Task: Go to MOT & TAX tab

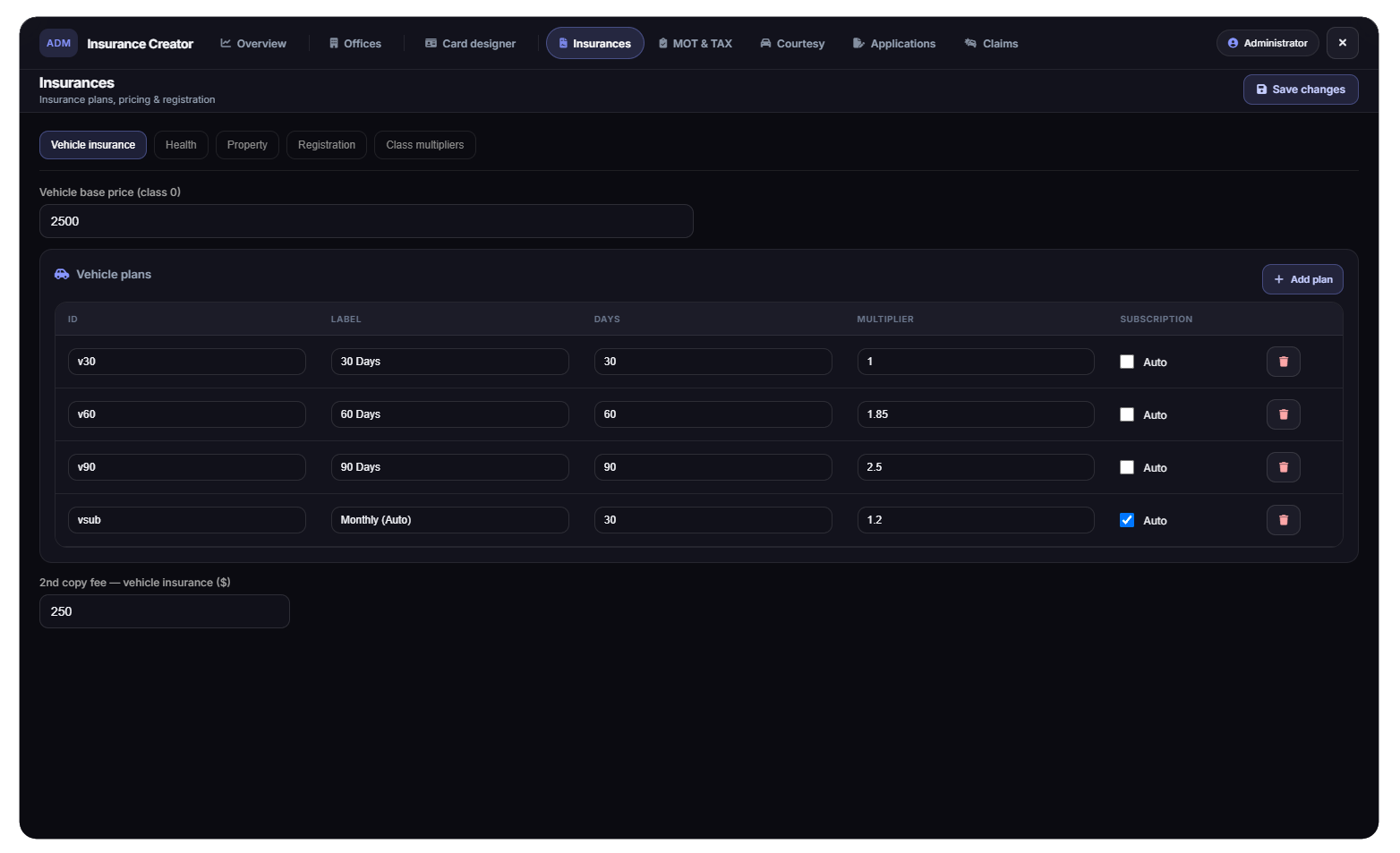Action: [x=696, y=43]
